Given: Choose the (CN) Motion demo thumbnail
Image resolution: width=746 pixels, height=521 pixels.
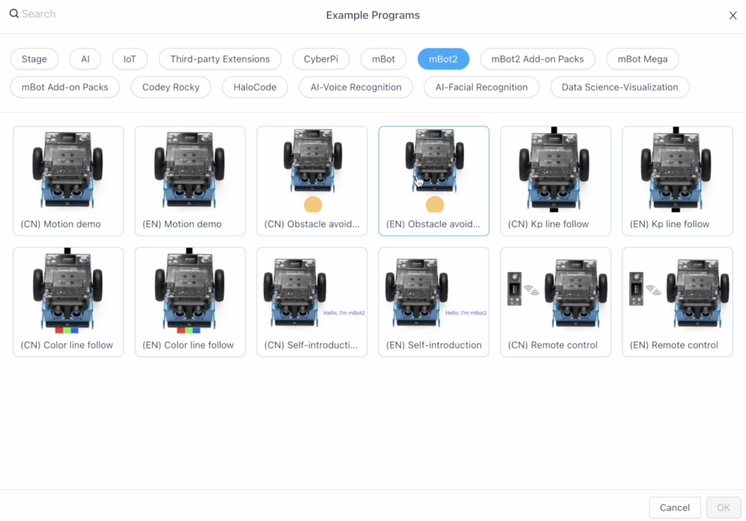Looking at the screenshot, I should tap(69, 181).
